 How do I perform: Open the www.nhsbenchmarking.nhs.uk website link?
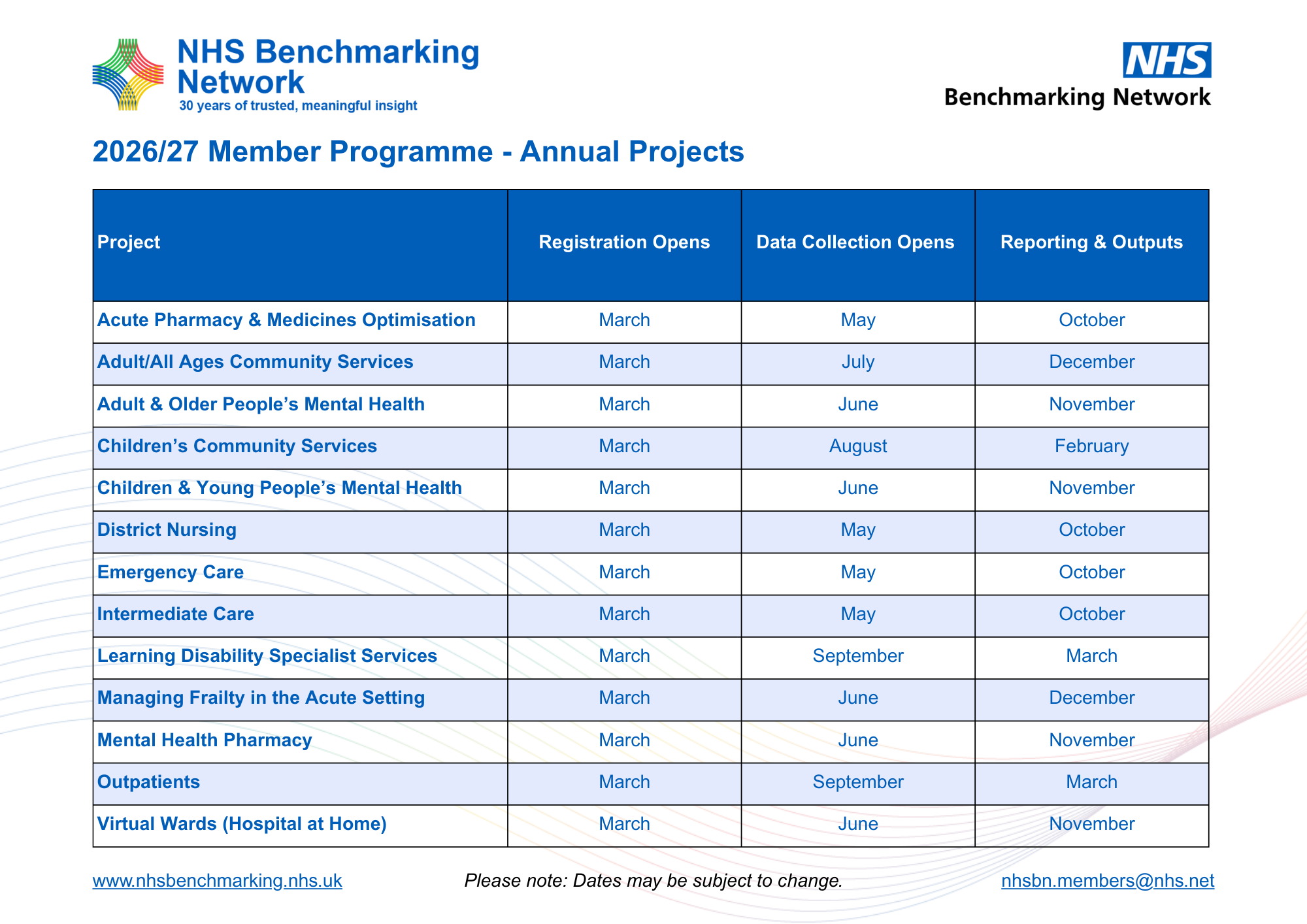pos(217,881)
